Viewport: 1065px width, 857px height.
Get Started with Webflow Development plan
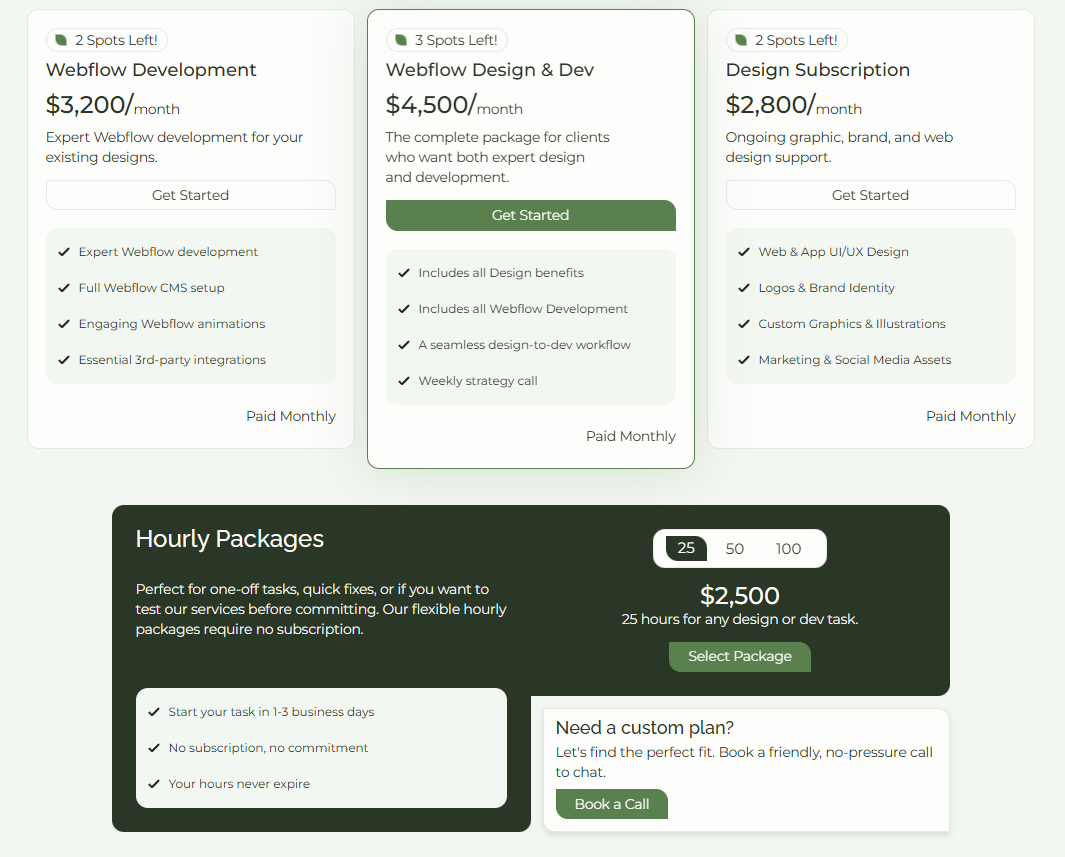coord(191,195)
